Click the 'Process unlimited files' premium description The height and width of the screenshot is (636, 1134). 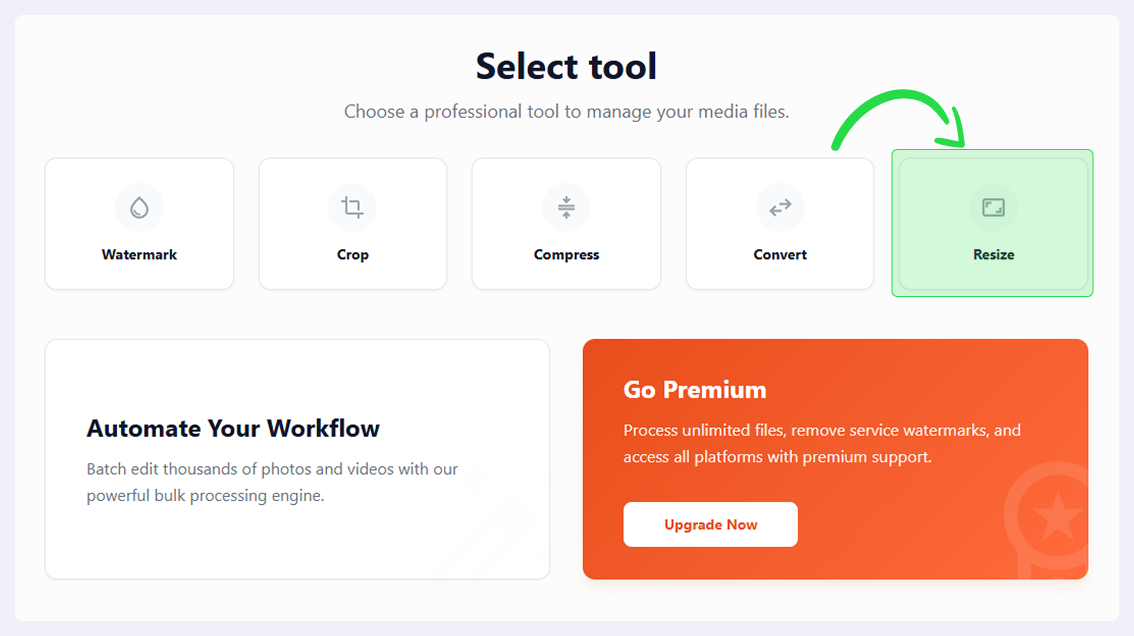822,444
